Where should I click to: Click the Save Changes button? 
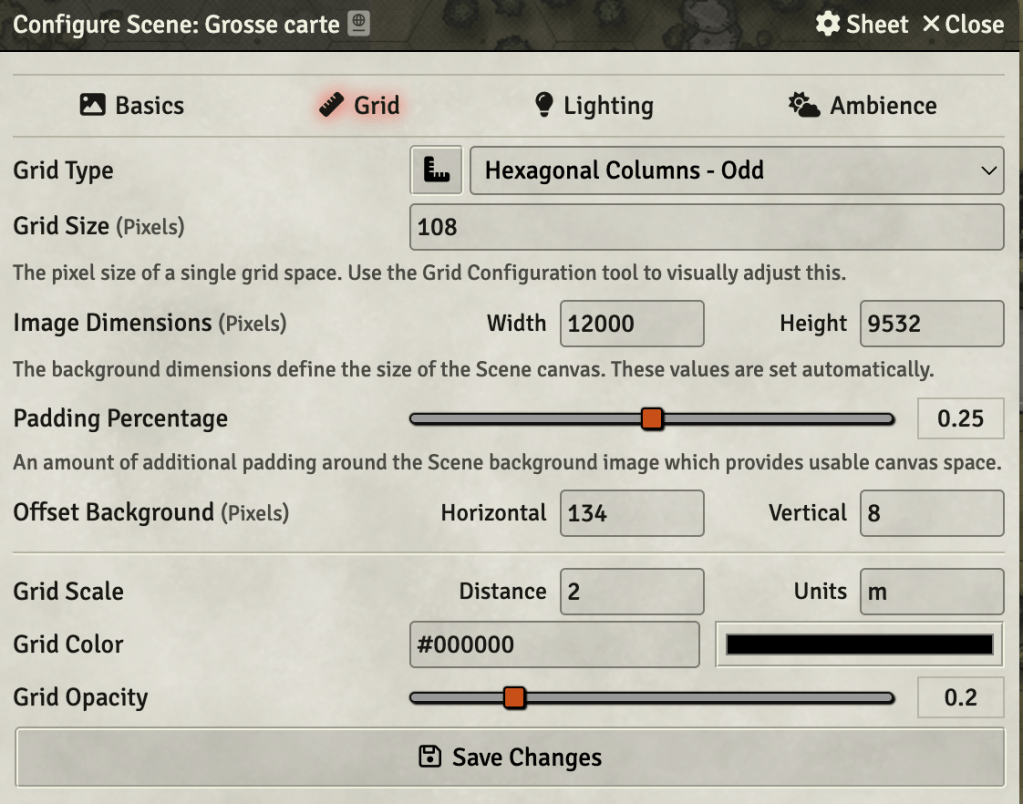(x=510, y=757)
